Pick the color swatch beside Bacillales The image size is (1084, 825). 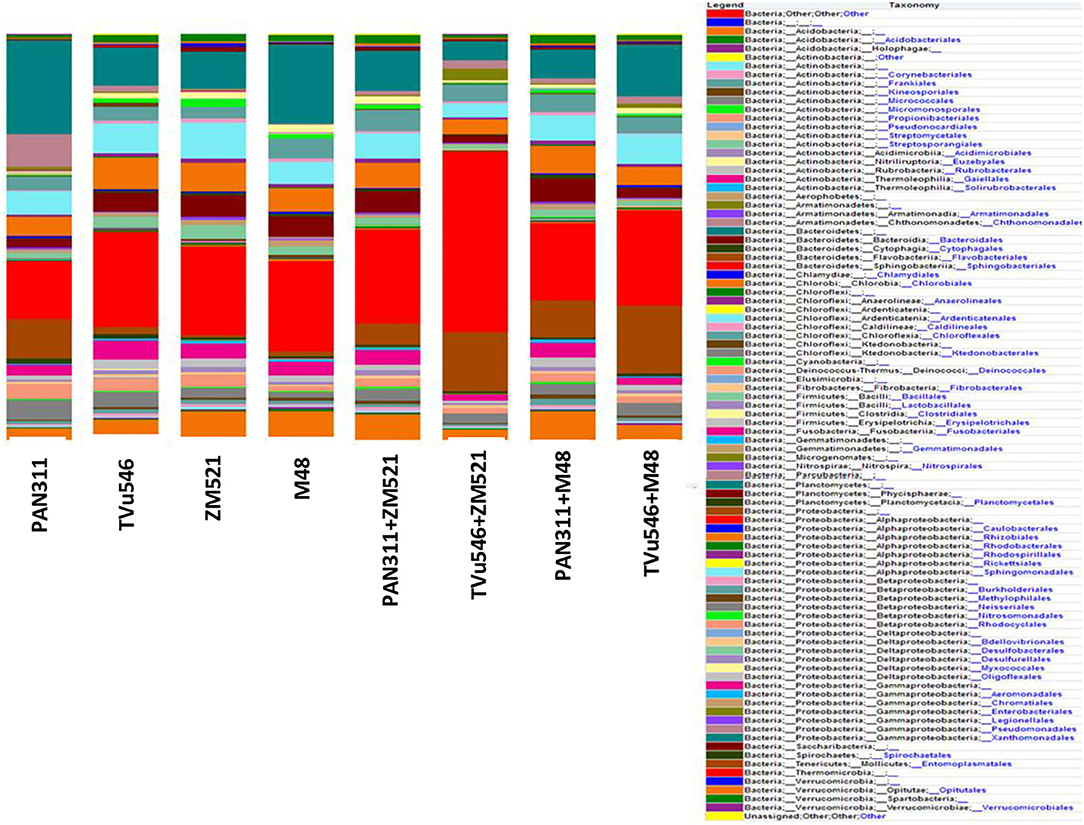tap(724, 397)
